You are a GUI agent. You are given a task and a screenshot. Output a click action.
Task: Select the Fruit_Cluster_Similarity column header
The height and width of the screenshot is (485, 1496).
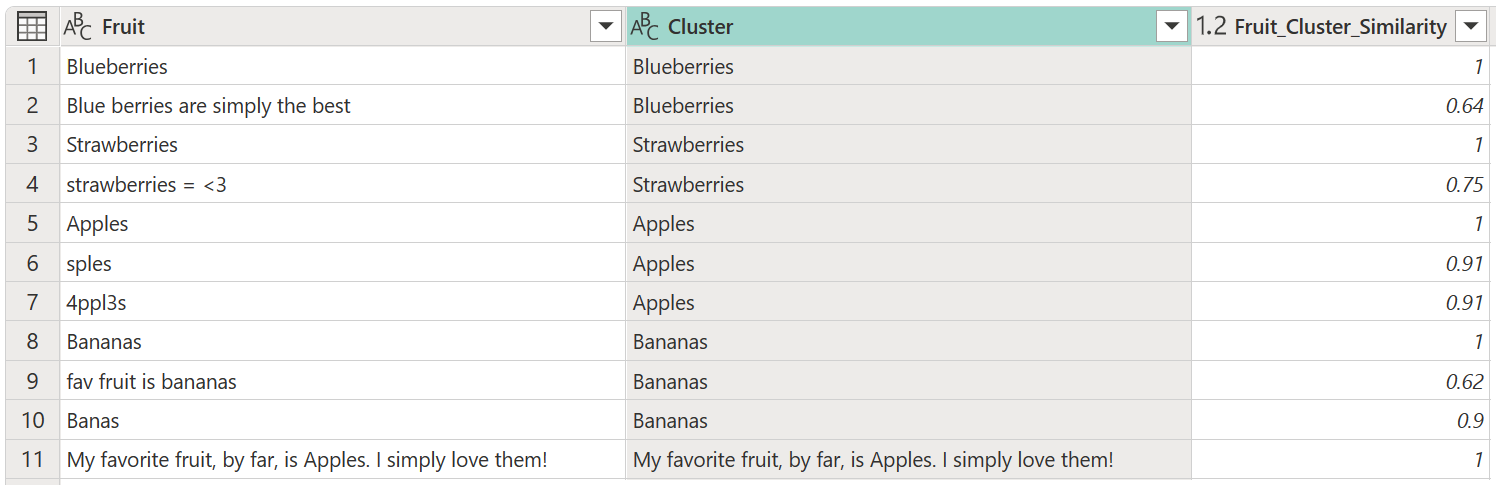pos(1341,27)
